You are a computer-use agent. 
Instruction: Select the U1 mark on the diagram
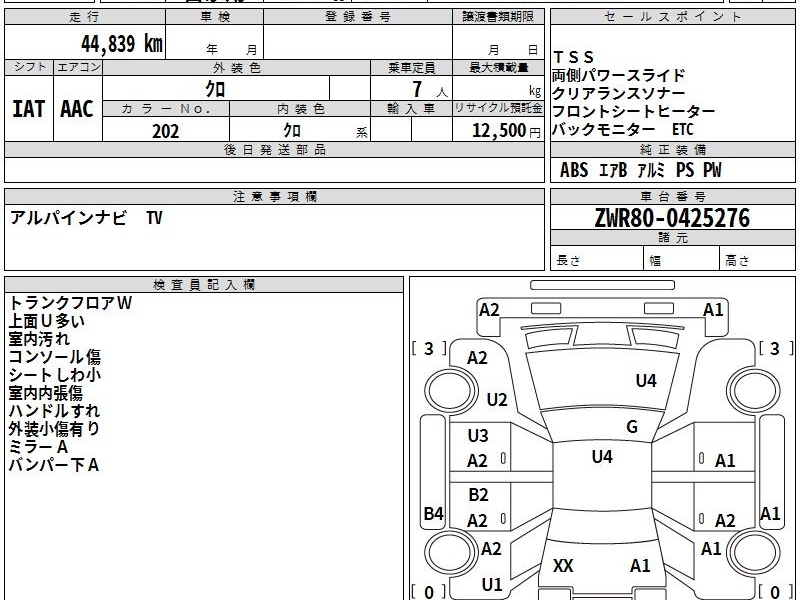pyautogui.click(x=491, y=585)
